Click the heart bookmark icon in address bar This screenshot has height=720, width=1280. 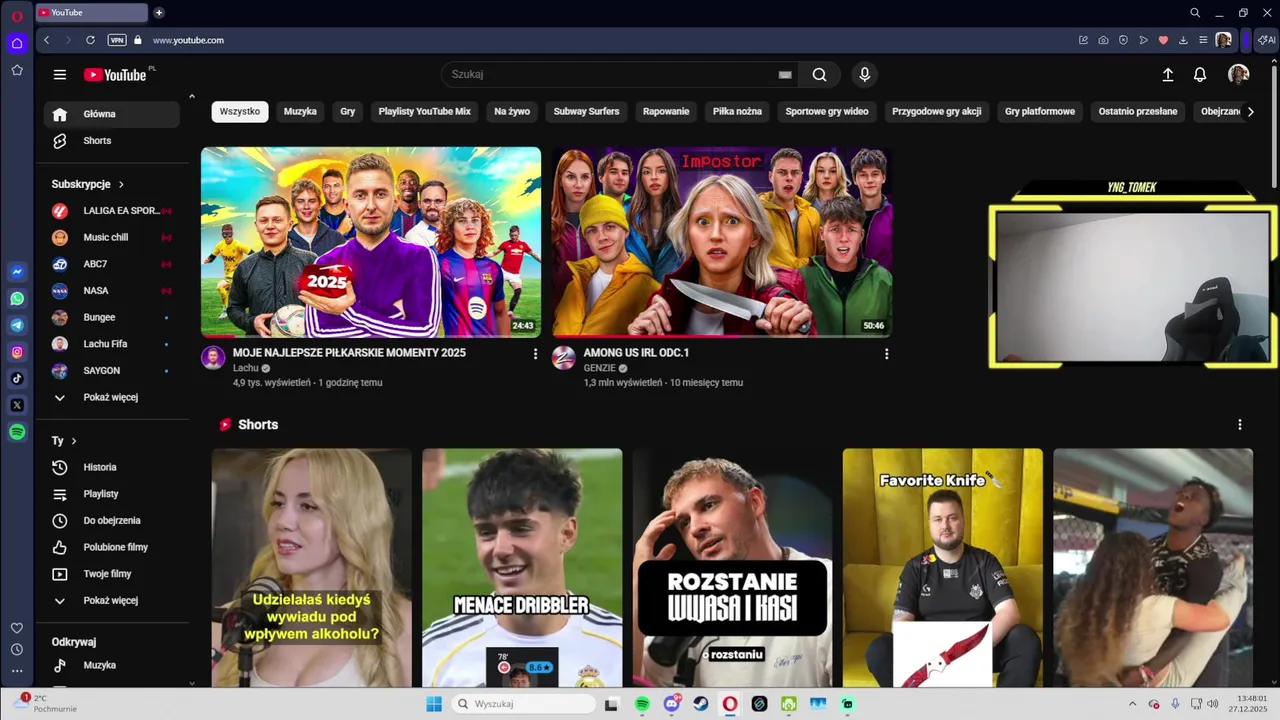pyautogui.click(x=1163, y=40)
